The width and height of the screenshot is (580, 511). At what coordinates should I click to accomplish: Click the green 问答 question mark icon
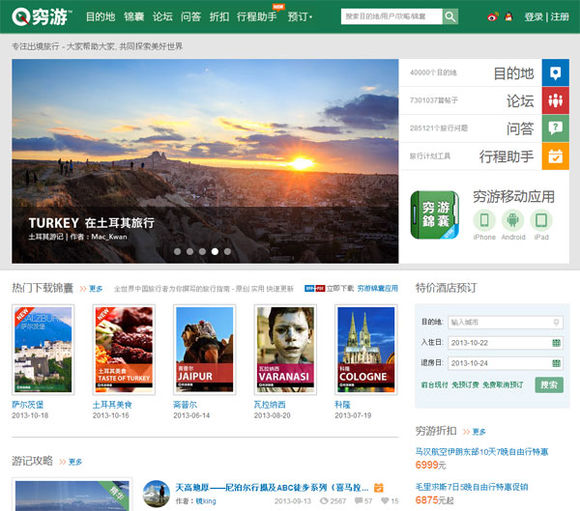click(555, 128)
